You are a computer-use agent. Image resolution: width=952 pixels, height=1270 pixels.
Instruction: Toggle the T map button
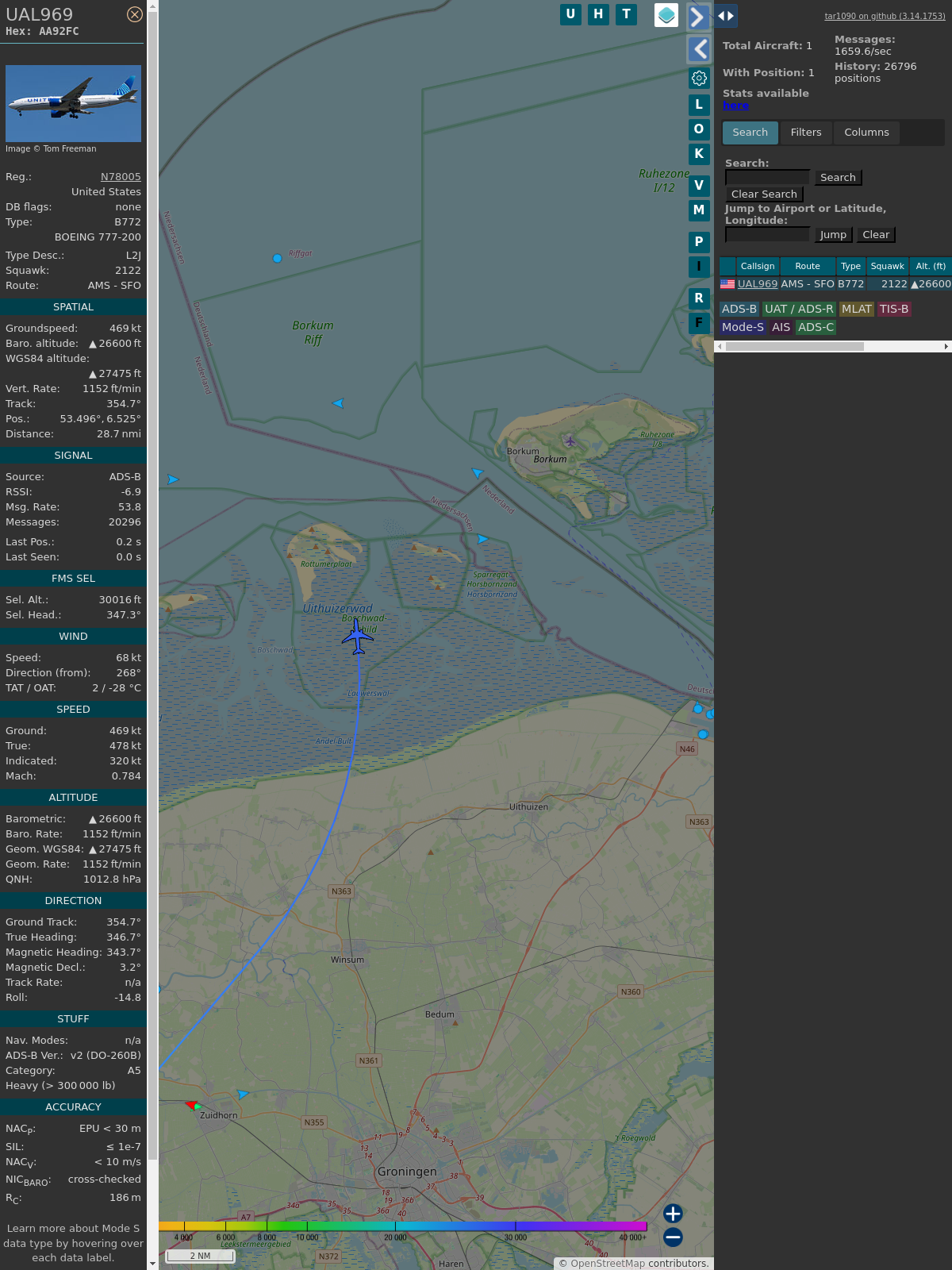627,14
